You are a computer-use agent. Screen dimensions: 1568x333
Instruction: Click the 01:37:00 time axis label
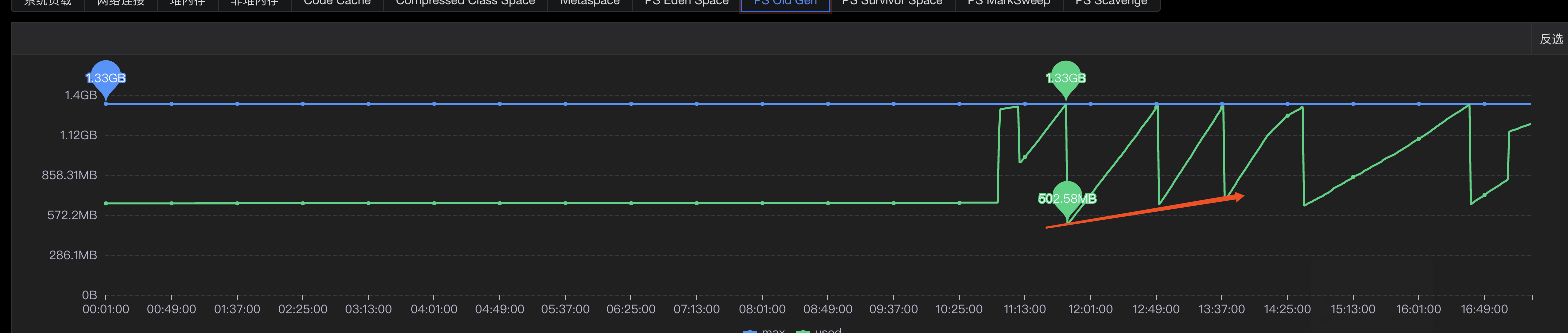237,309
